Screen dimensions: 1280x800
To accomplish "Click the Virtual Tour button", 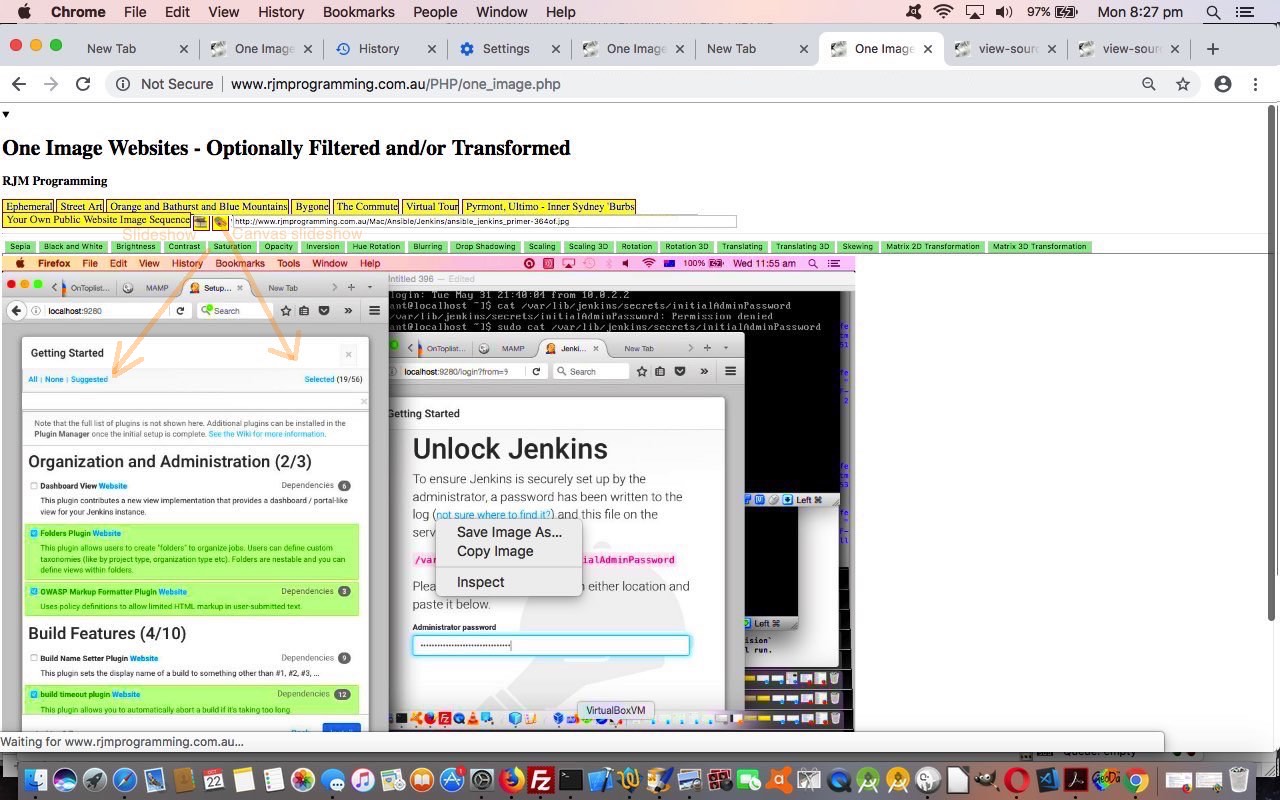I will [432, 206].
